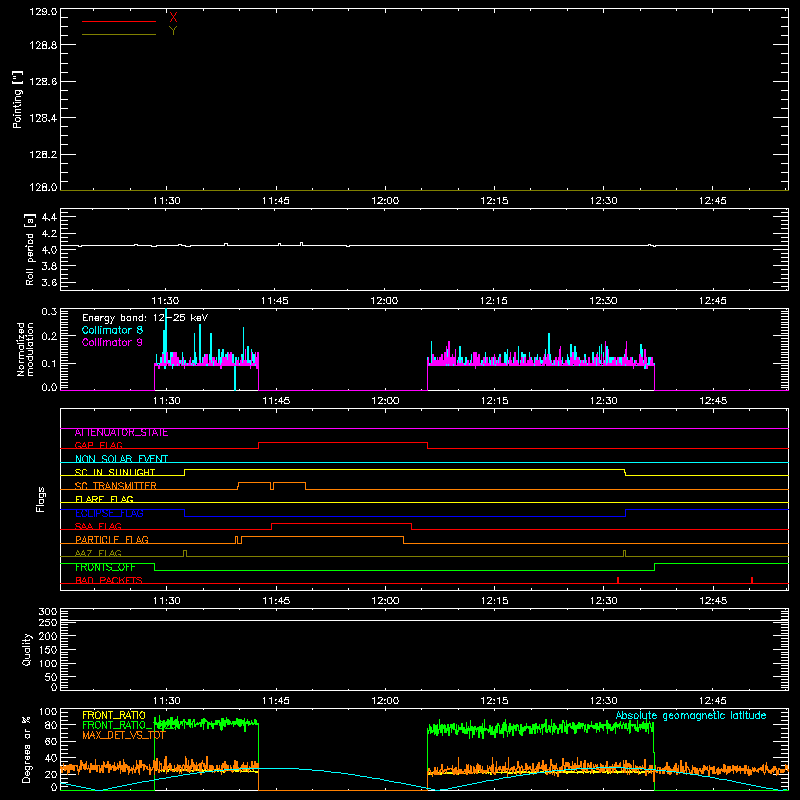
Task: Click the 250 tick on the Quality axis
Action: [47, 623]
